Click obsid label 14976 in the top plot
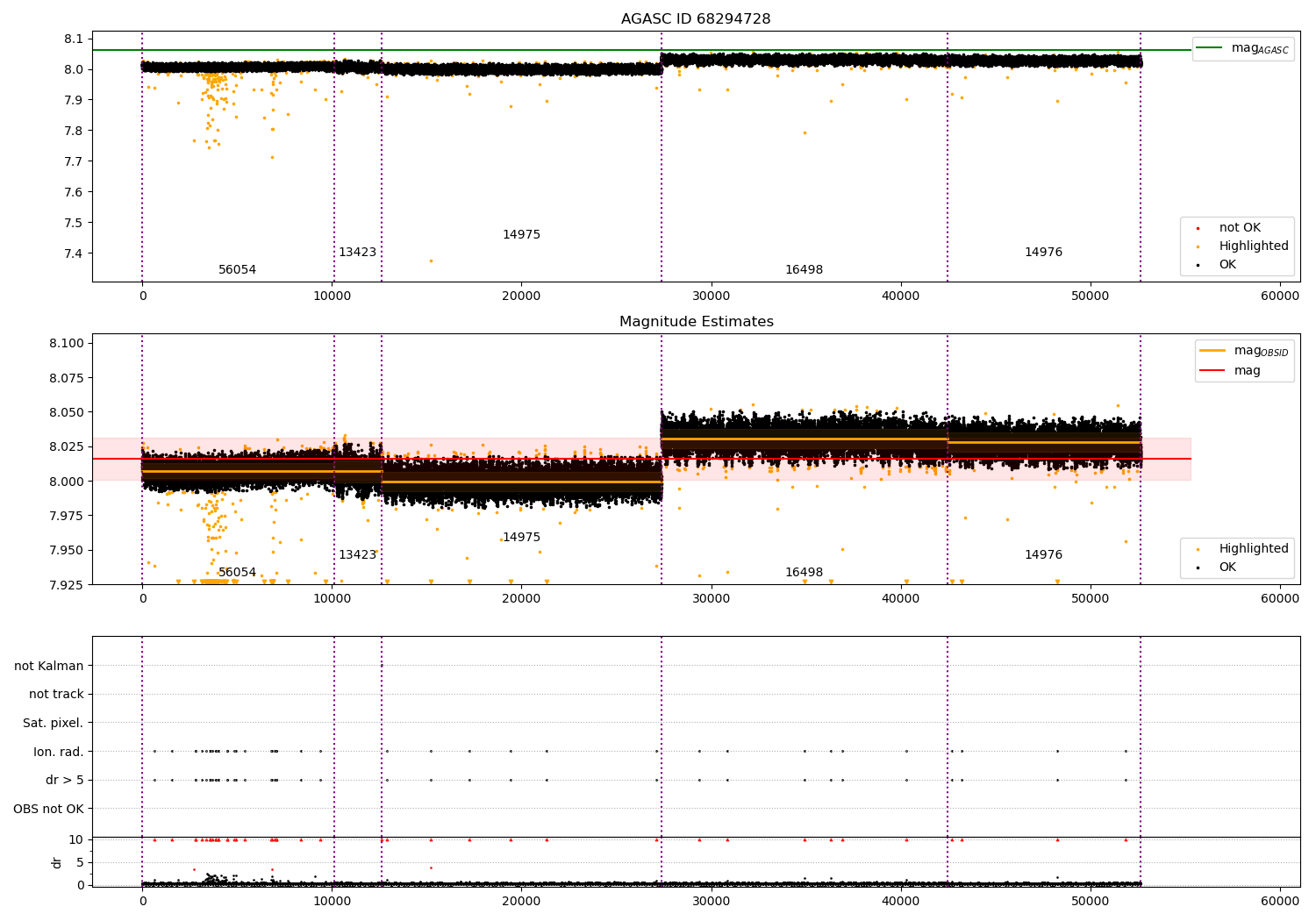Image resolution: width=1316 pixels, height=921 pixels. click(x=1043, y=253)
